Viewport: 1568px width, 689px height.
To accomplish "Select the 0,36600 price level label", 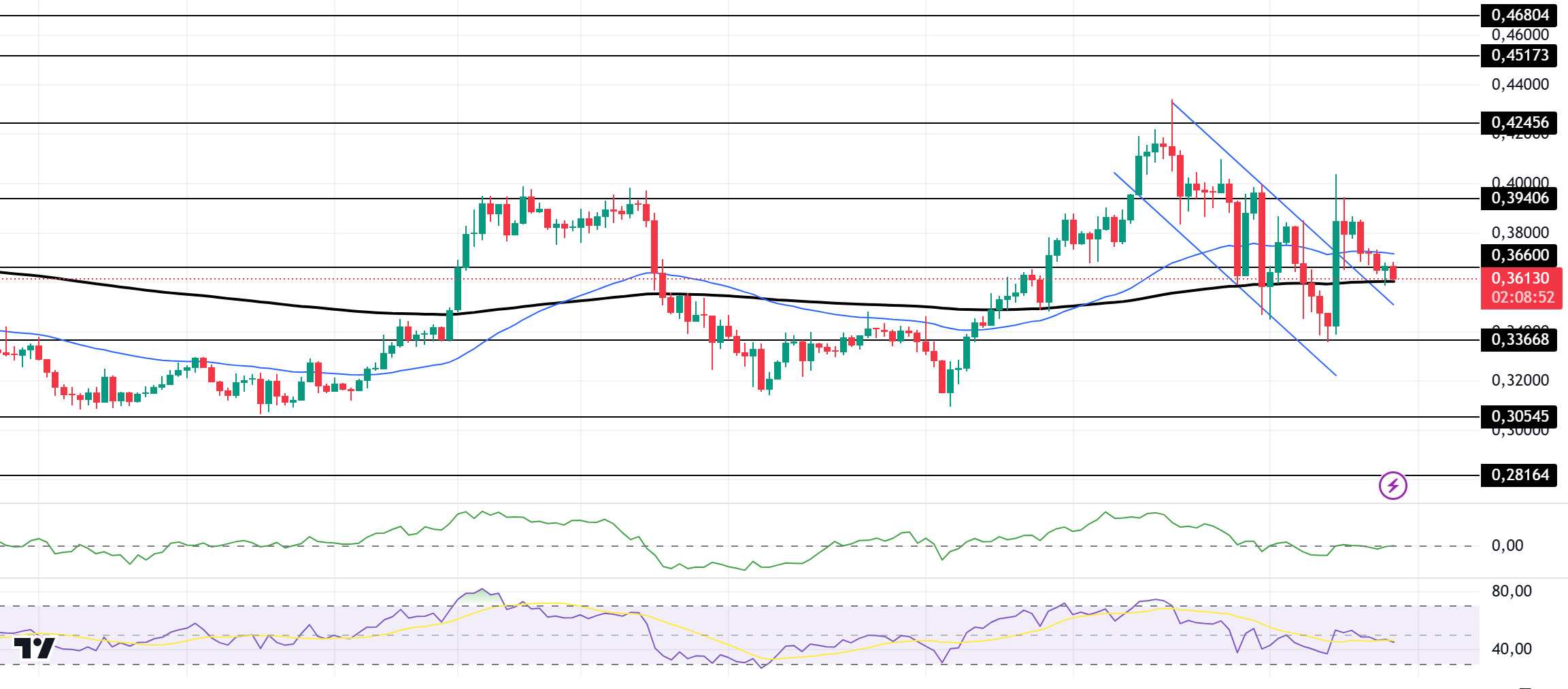I will pyautogui.click(x=1519, y=255).
